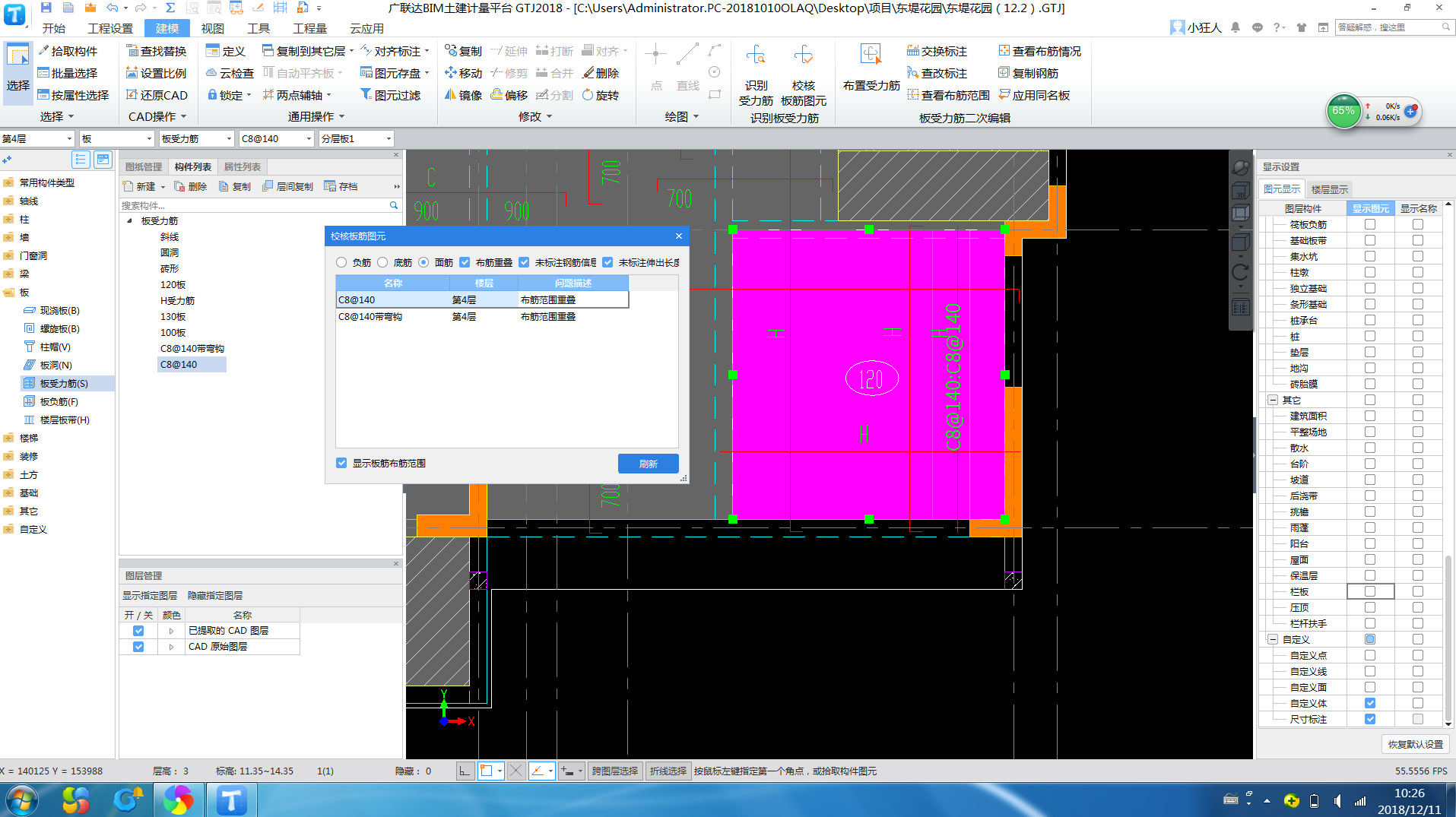Collapse the 板受力筋 tree node

coord(129,220)
